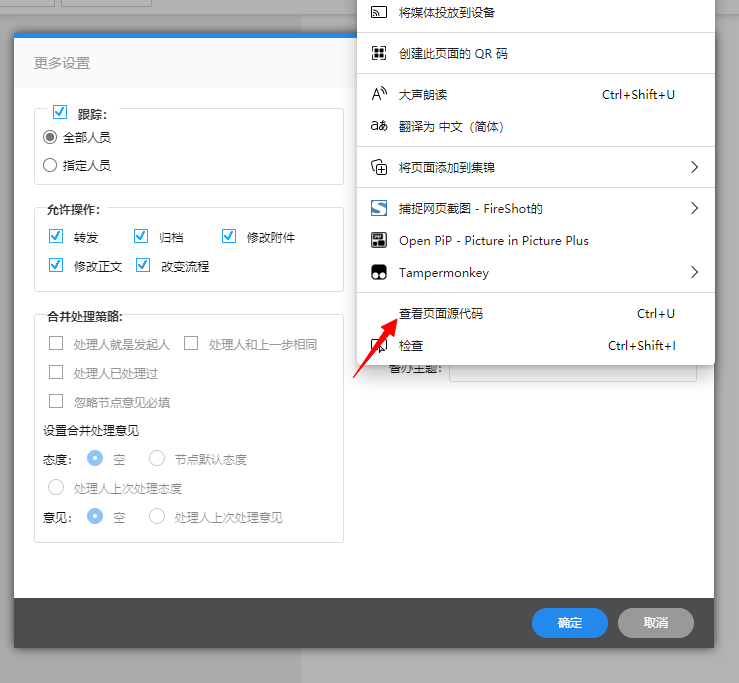The width and height of the screenshot is (739, 683).
Task: Click the Tampermonkey icon
Action: click(379, 272)
